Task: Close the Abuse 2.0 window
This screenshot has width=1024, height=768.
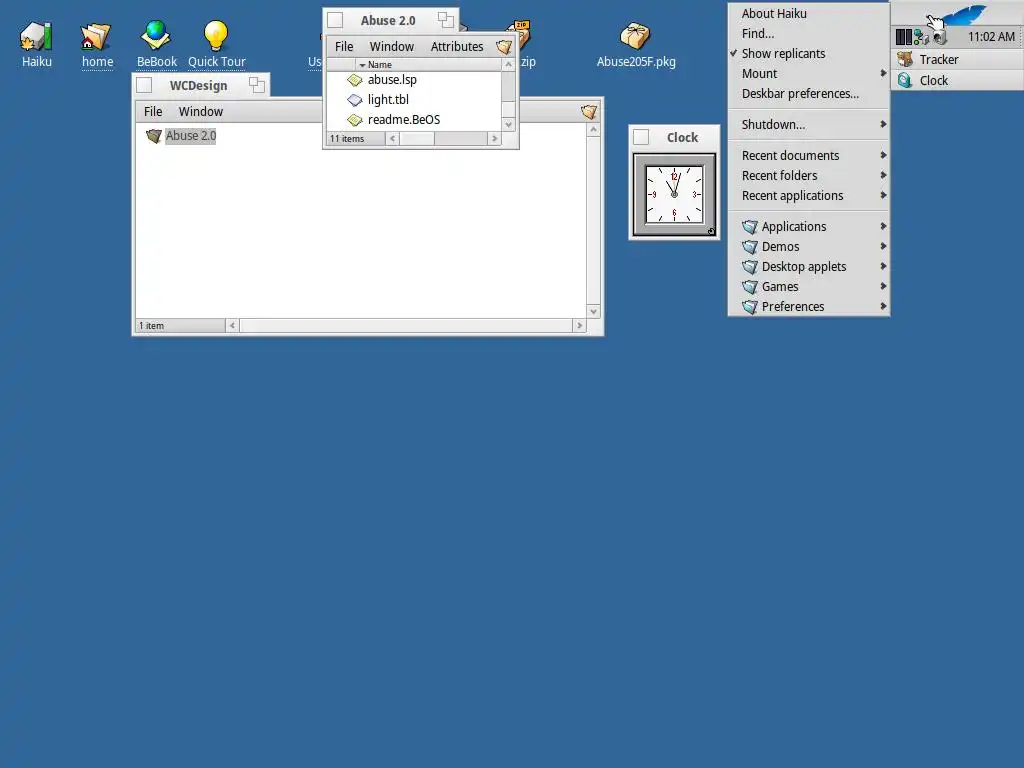Action: pyautogui.click(x=335, y=20)
